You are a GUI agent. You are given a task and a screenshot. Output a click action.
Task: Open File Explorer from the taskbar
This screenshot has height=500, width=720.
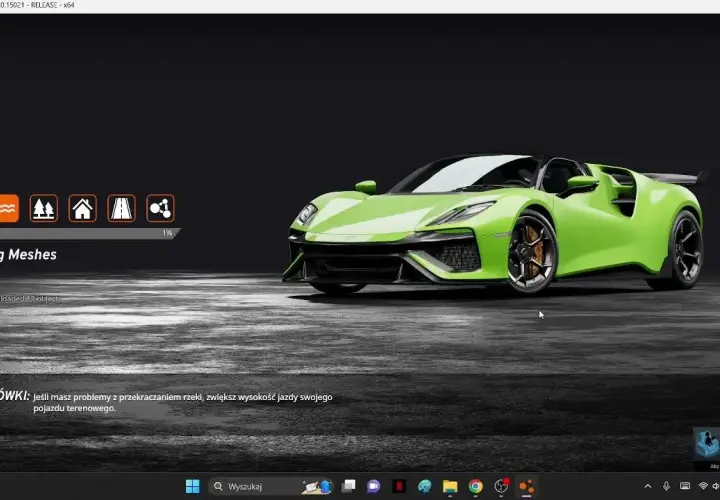pos(450,486)
